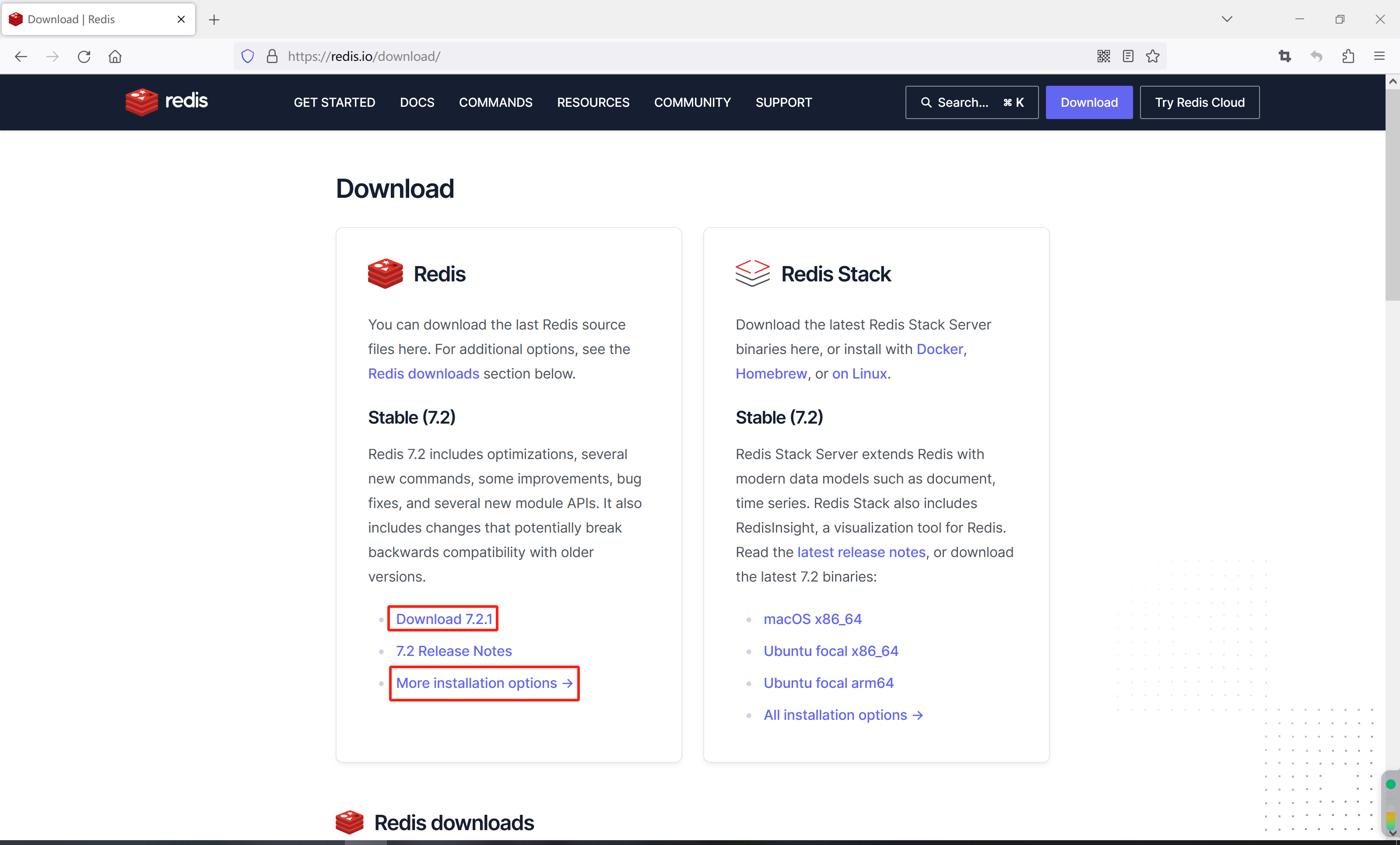This screenshot has height=845, width=1400.
Task: Open a new tab with the plus button
Action: point(214,19)
